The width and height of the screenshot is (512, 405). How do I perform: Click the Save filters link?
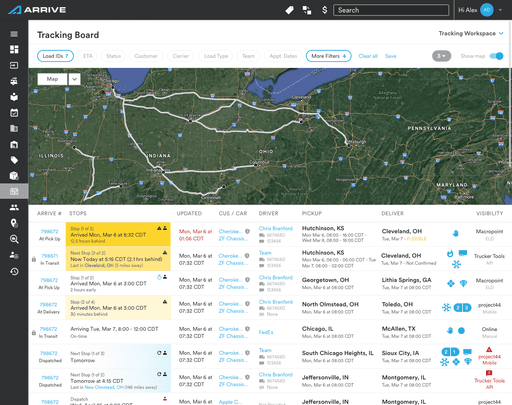coord(391,56)
